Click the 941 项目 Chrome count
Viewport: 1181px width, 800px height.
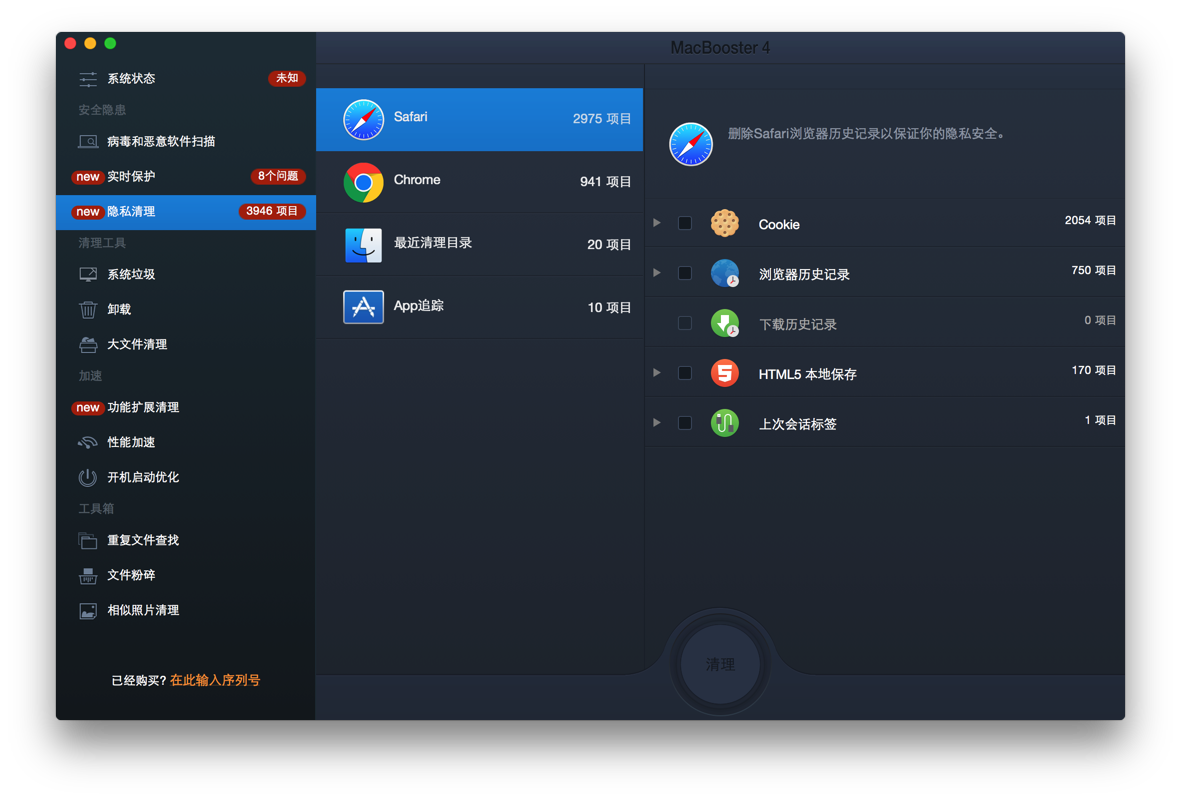[606, 182]
